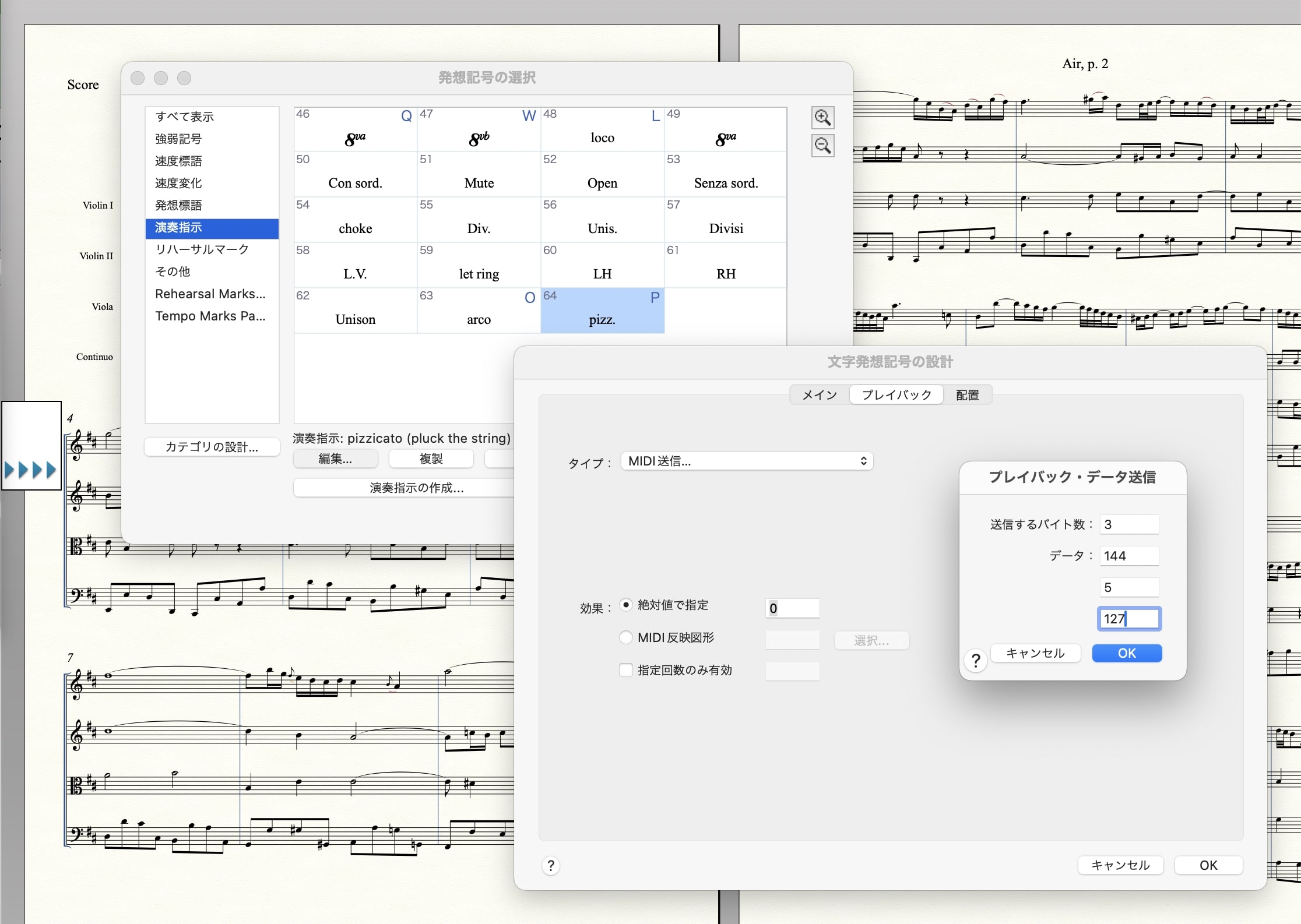Switch to the メイン tab
This screenshot has height=924, width=1301.
[820, 395]
